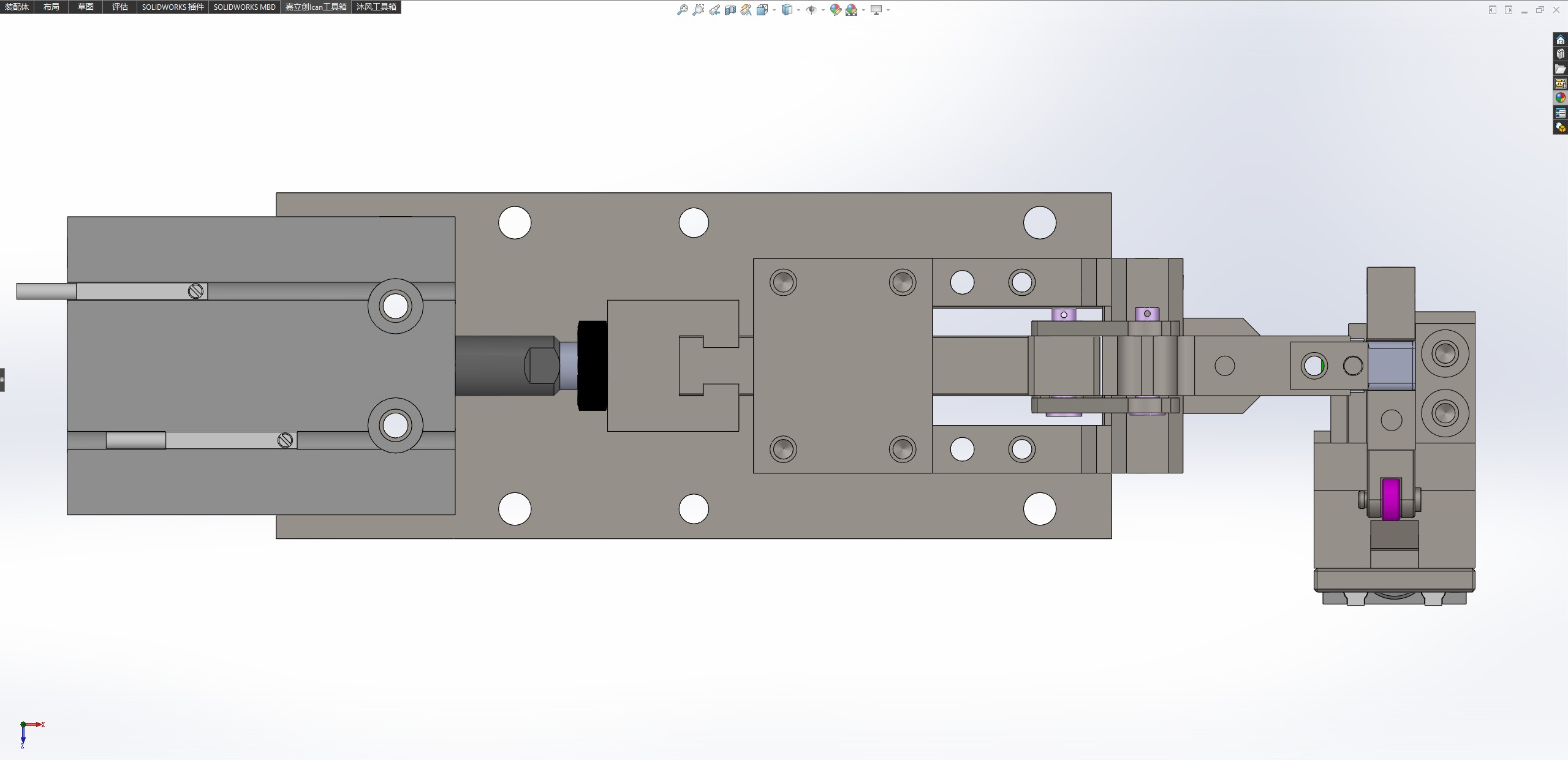Open the Custom Properties panel
Image resolution: width=1568 pixels, height=760 pixels.
(1560, 113)
